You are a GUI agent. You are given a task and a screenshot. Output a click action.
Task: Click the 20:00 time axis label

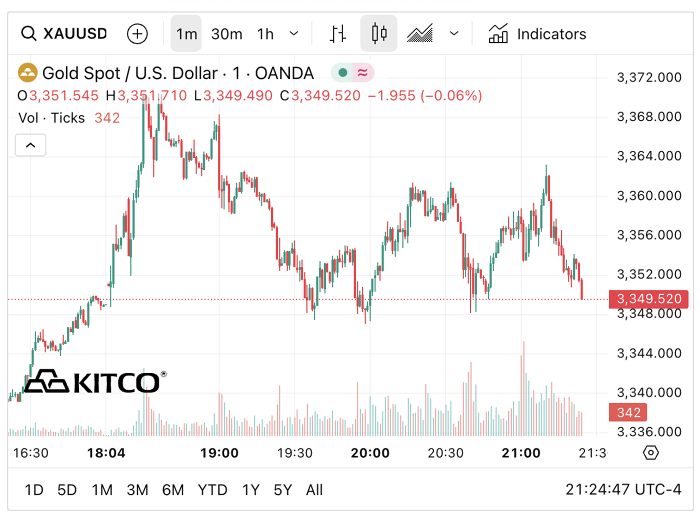pos(370,453)
